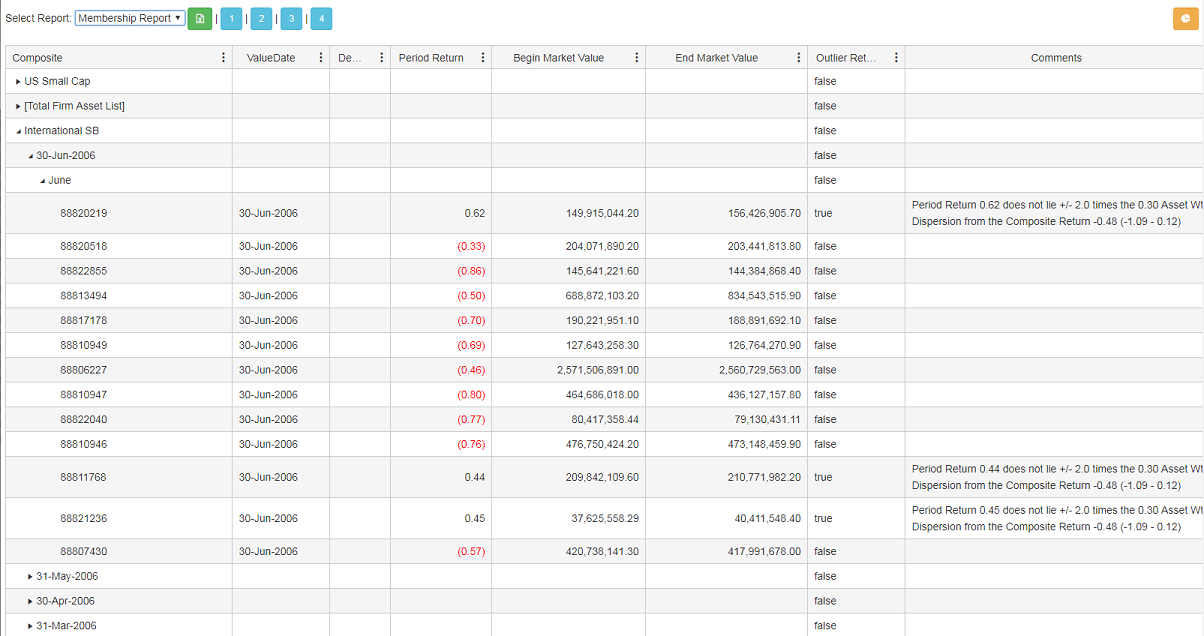The height and width of the screenshot is (636, 1204).
Task: Click the outlier comment for account 88811768
Action: coord(1058,477)
